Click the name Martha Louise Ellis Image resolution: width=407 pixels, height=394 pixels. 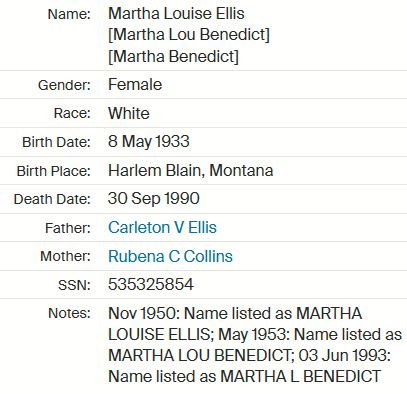tap(176, 14)
